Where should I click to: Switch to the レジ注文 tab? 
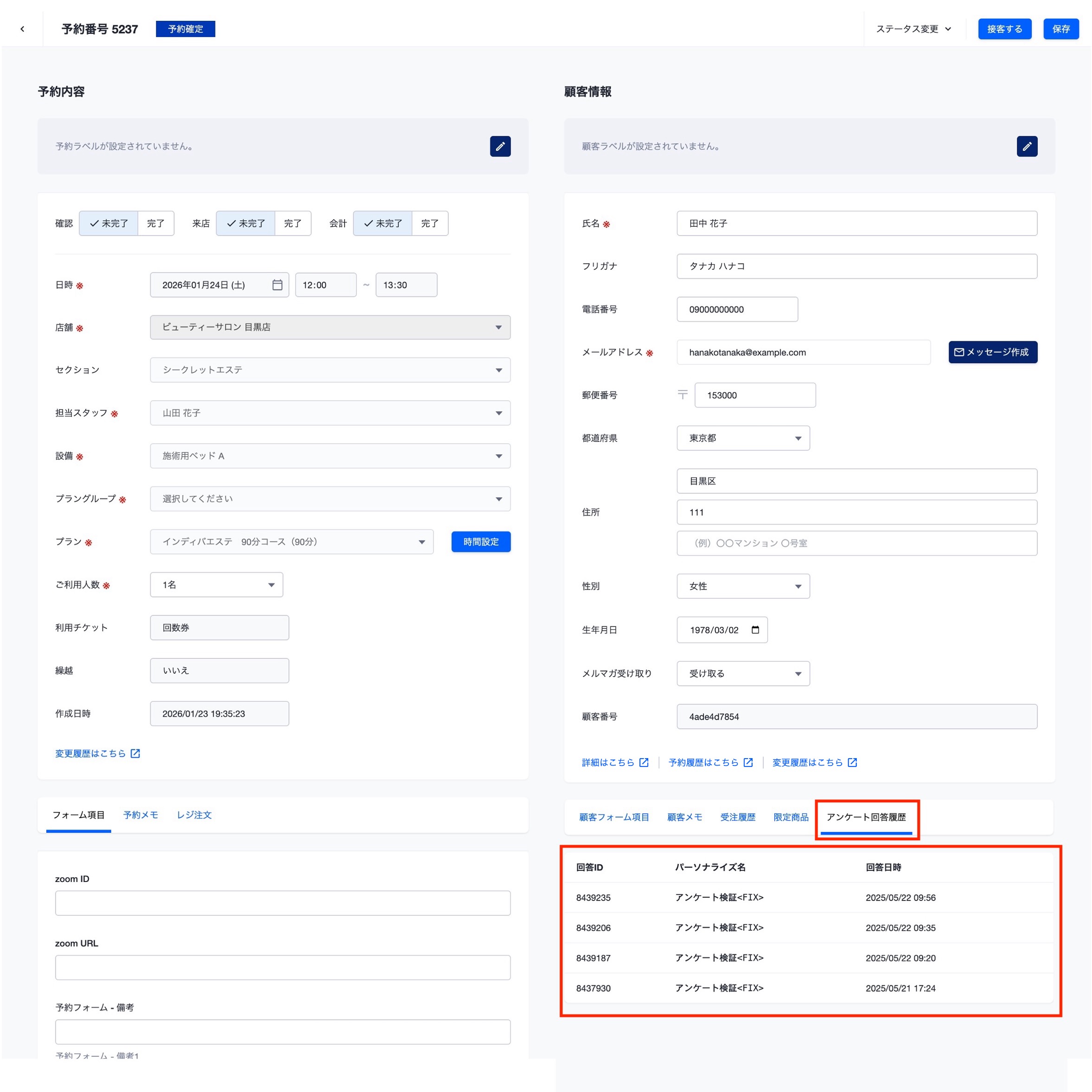point(194,815)
